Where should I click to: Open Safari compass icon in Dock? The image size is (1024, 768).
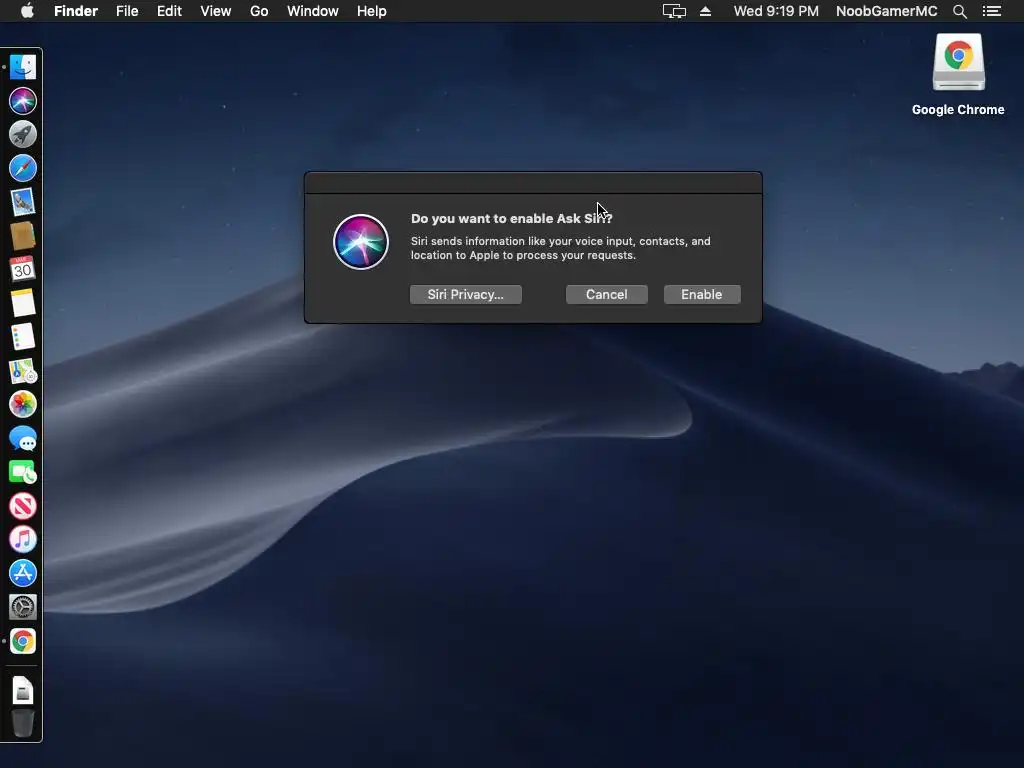coord(23,168)
